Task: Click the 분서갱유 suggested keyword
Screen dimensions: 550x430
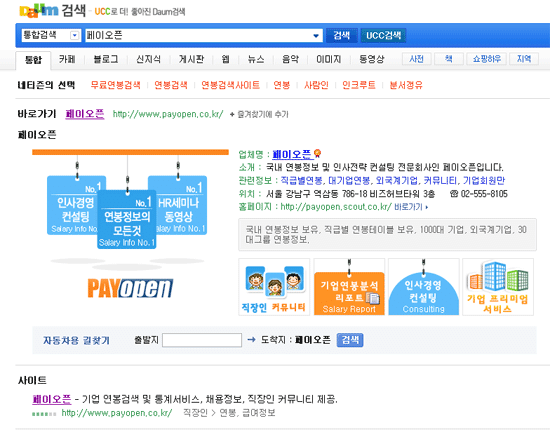Action: click(406, 85)
